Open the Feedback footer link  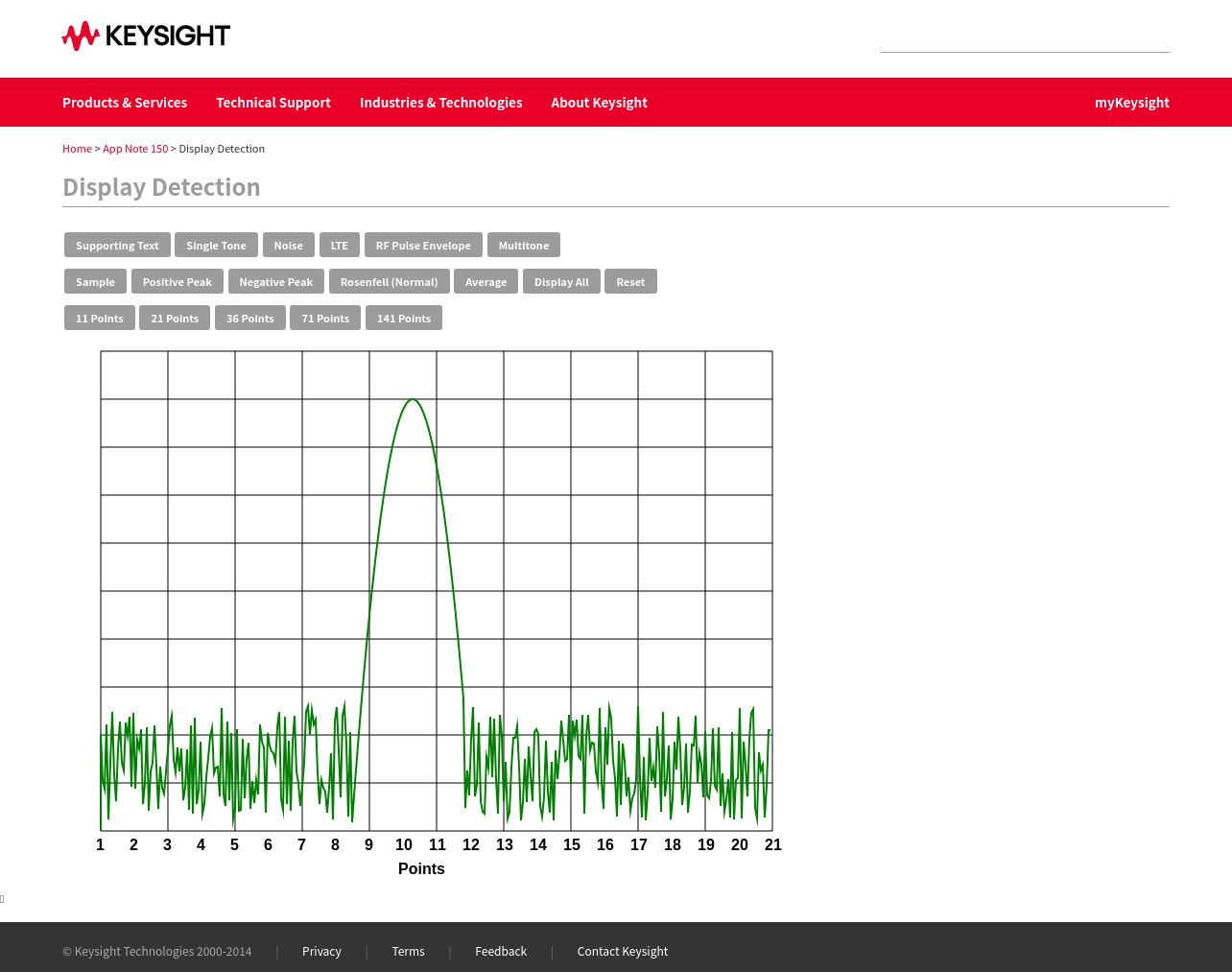point(501,952)
